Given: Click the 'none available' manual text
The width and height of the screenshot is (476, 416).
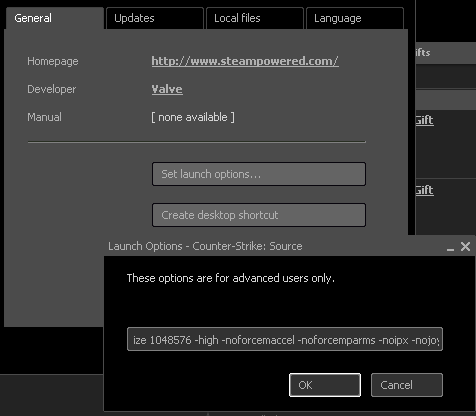Looking at the screenshot, I should click(193, 117).
